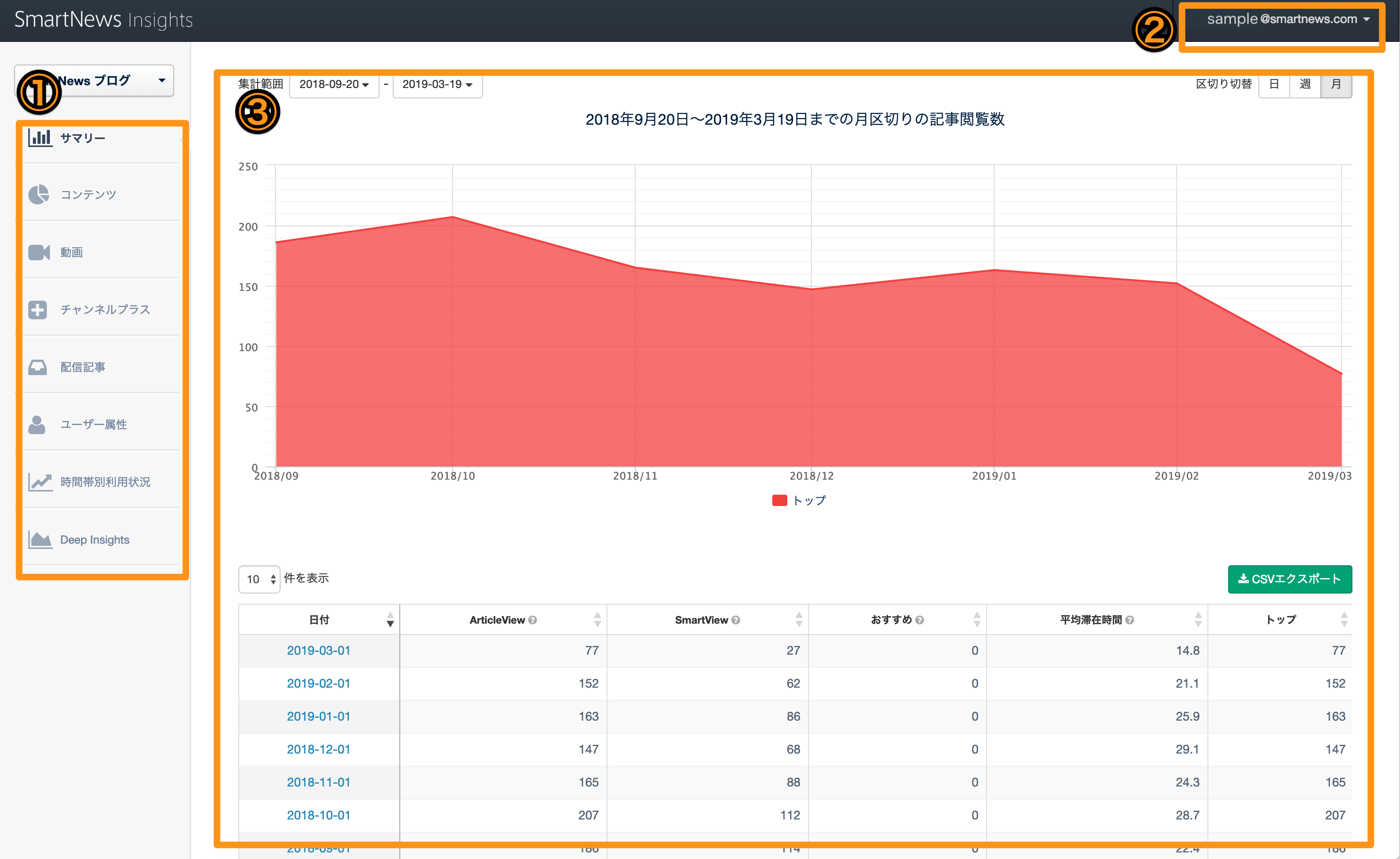Sort table by ArticleView column arrows
The image size is (1400, 859).
[598, 619]
